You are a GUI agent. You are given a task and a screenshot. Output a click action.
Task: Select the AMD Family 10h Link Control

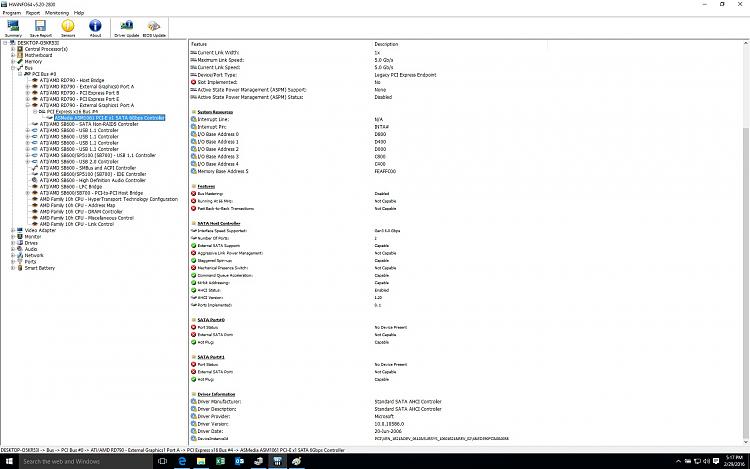tap(77, 224)
